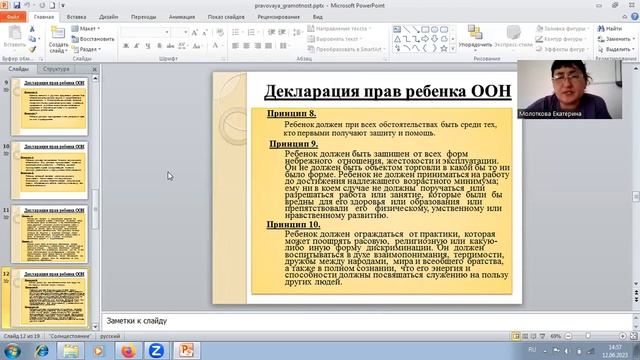Open the font name combo box
This screenshot has height=360, width=640.
pos(145,32)
